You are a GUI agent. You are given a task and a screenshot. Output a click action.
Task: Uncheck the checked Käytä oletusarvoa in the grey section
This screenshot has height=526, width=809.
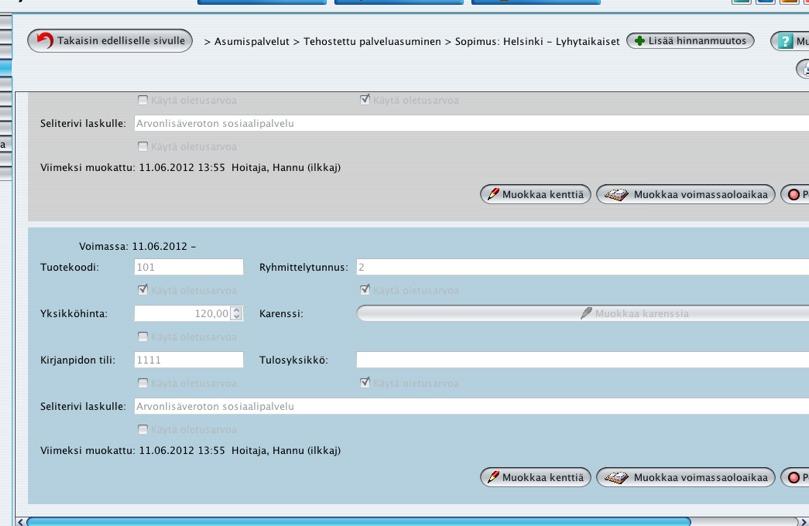coord(365,99)
